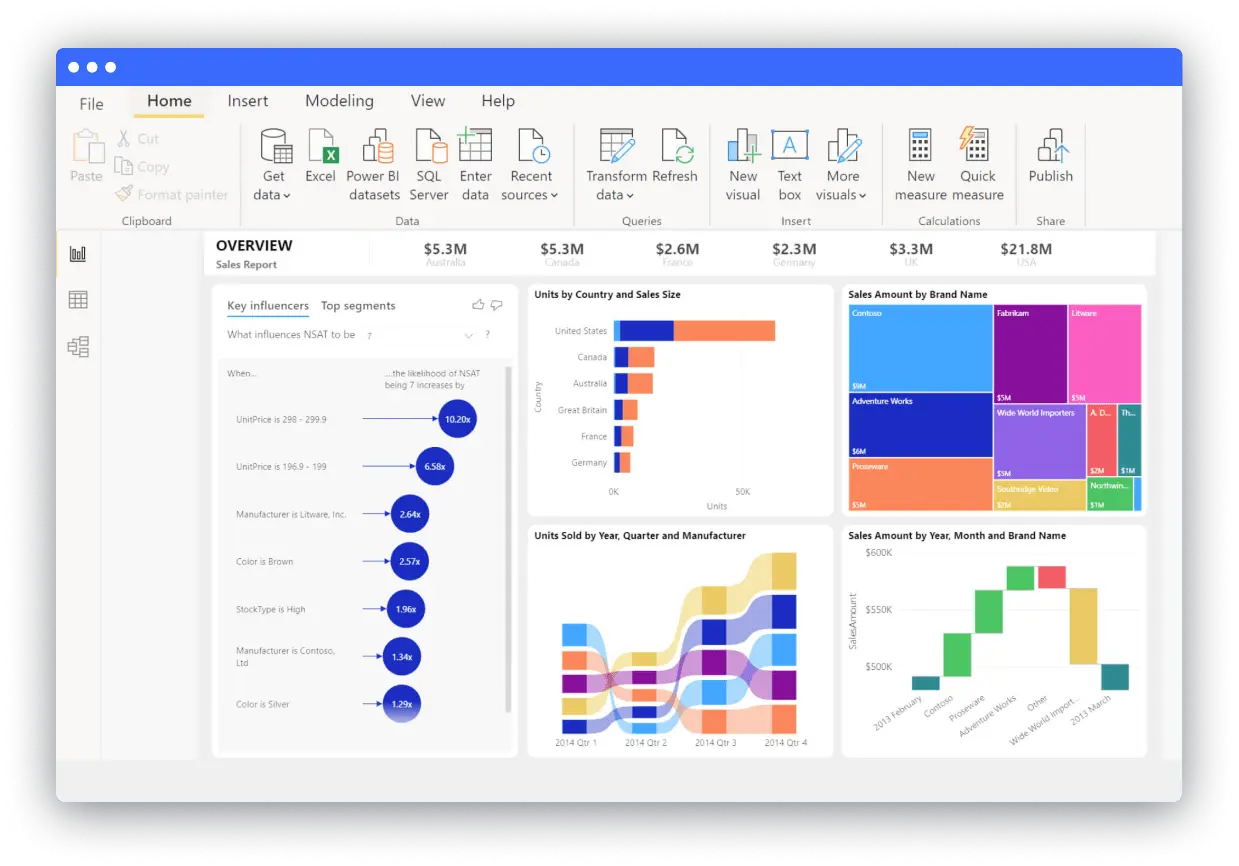
Task: Click the question mark help icon beside NSAT dropdown
Action: click(x=487, y=335)
